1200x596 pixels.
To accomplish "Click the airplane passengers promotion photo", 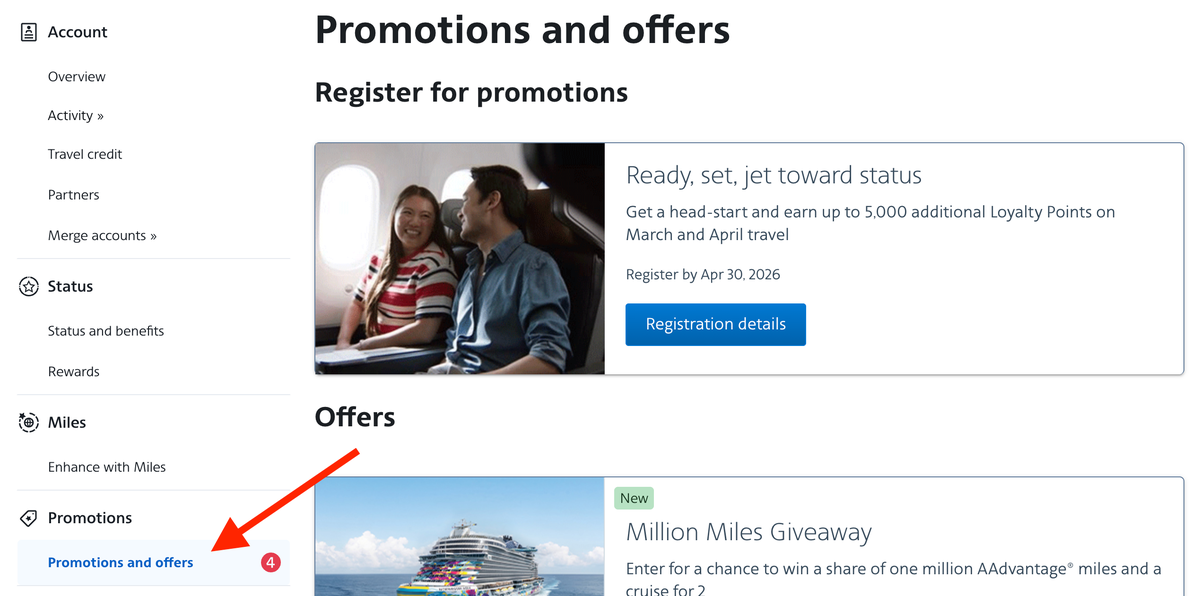I will [459, 258].
